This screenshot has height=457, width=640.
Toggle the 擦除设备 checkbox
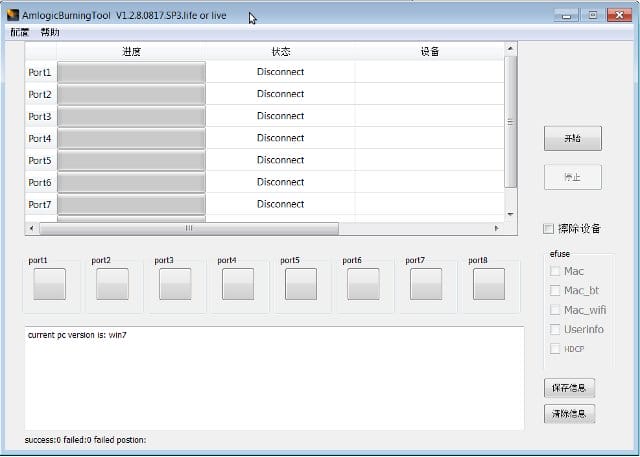point(549,229)
